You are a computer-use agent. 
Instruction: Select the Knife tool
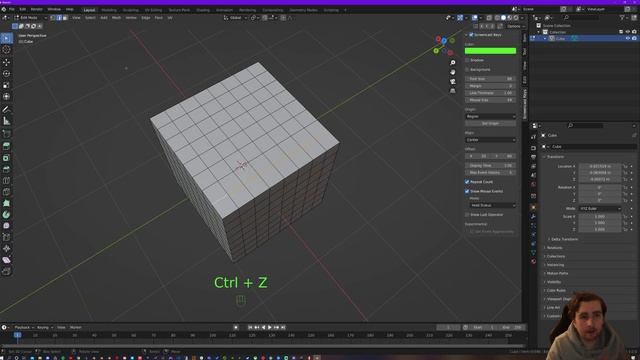click(7, 192)
